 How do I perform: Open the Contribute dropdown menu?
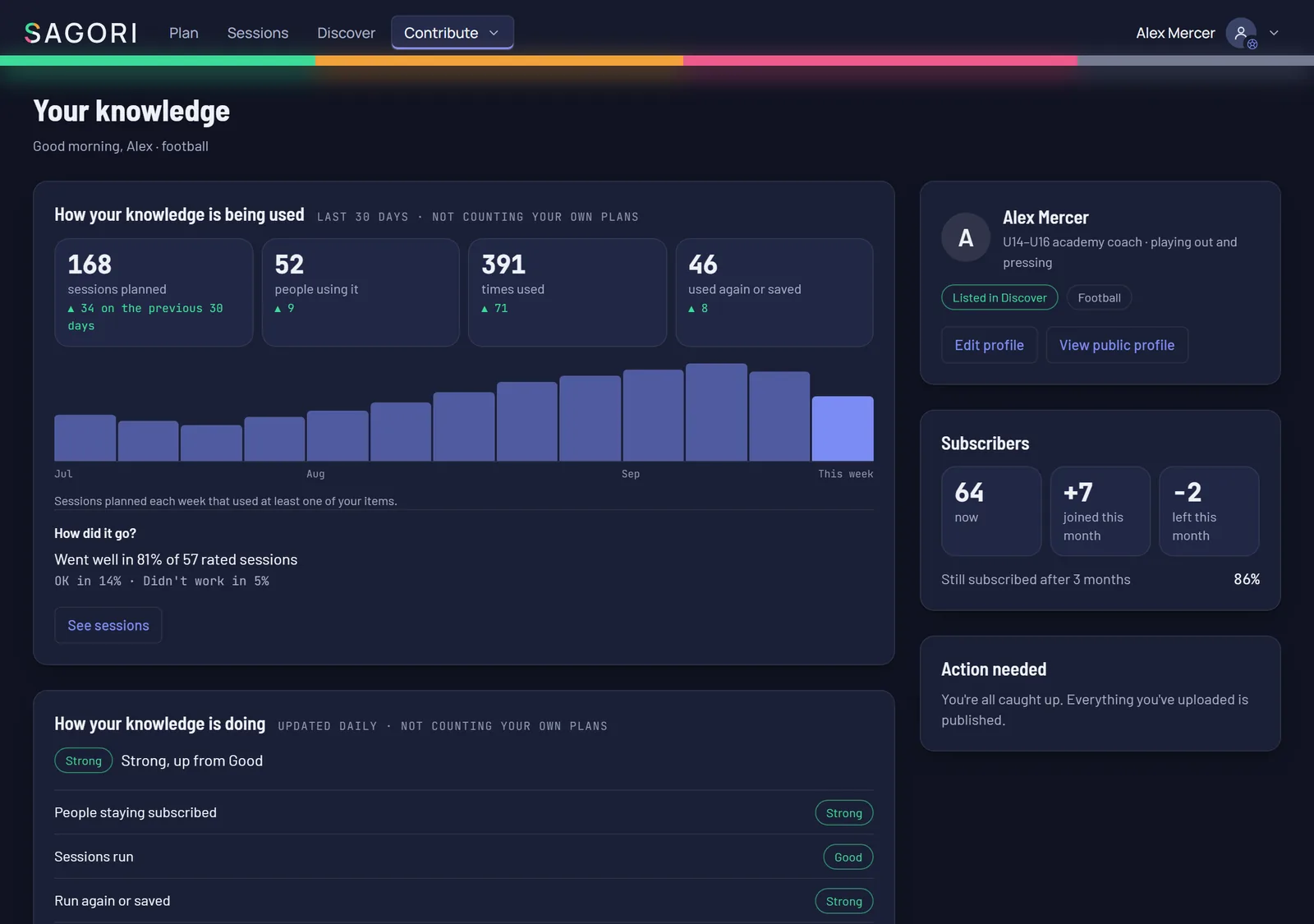point(453,33)
